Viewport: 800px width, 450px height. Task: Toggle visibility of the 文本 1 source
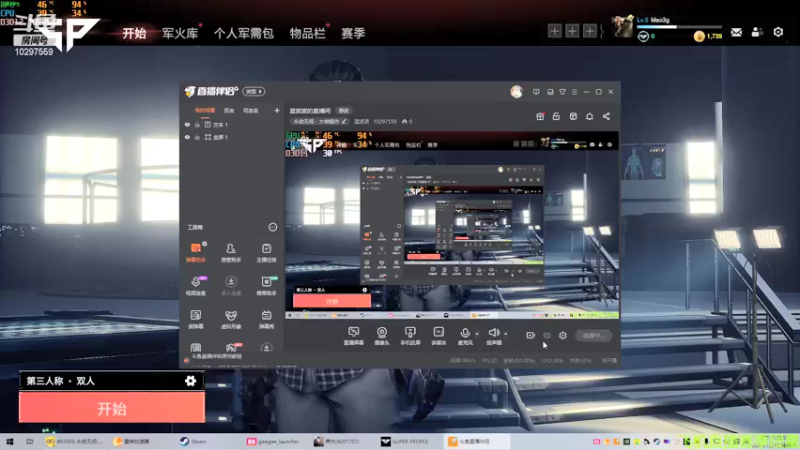pos(187,124)
